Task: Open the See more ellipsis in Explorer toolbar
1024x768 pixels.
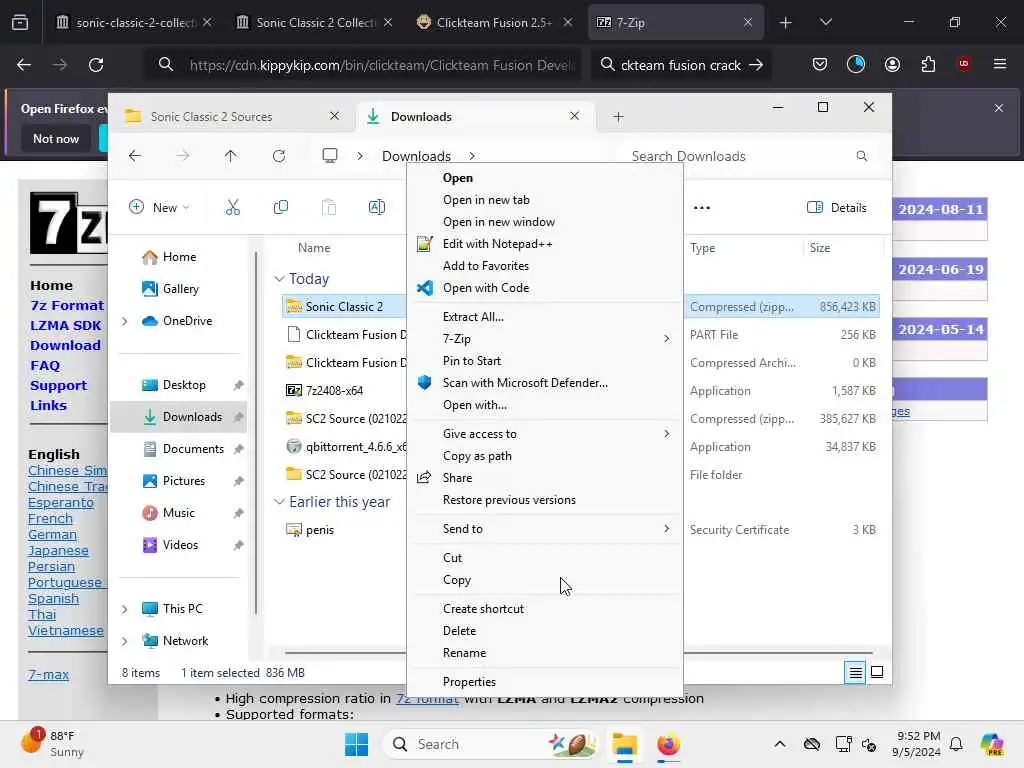Action: point(701,208)
